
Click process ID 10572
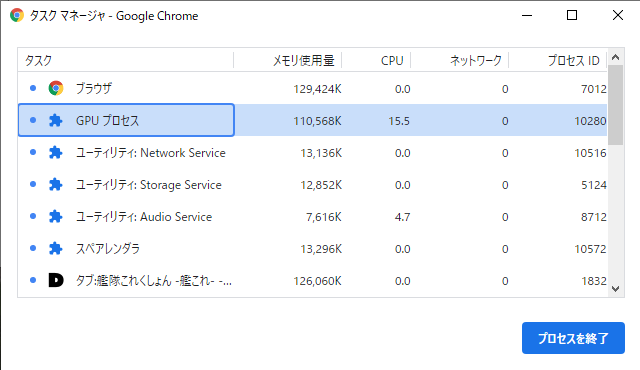[590, 249]
